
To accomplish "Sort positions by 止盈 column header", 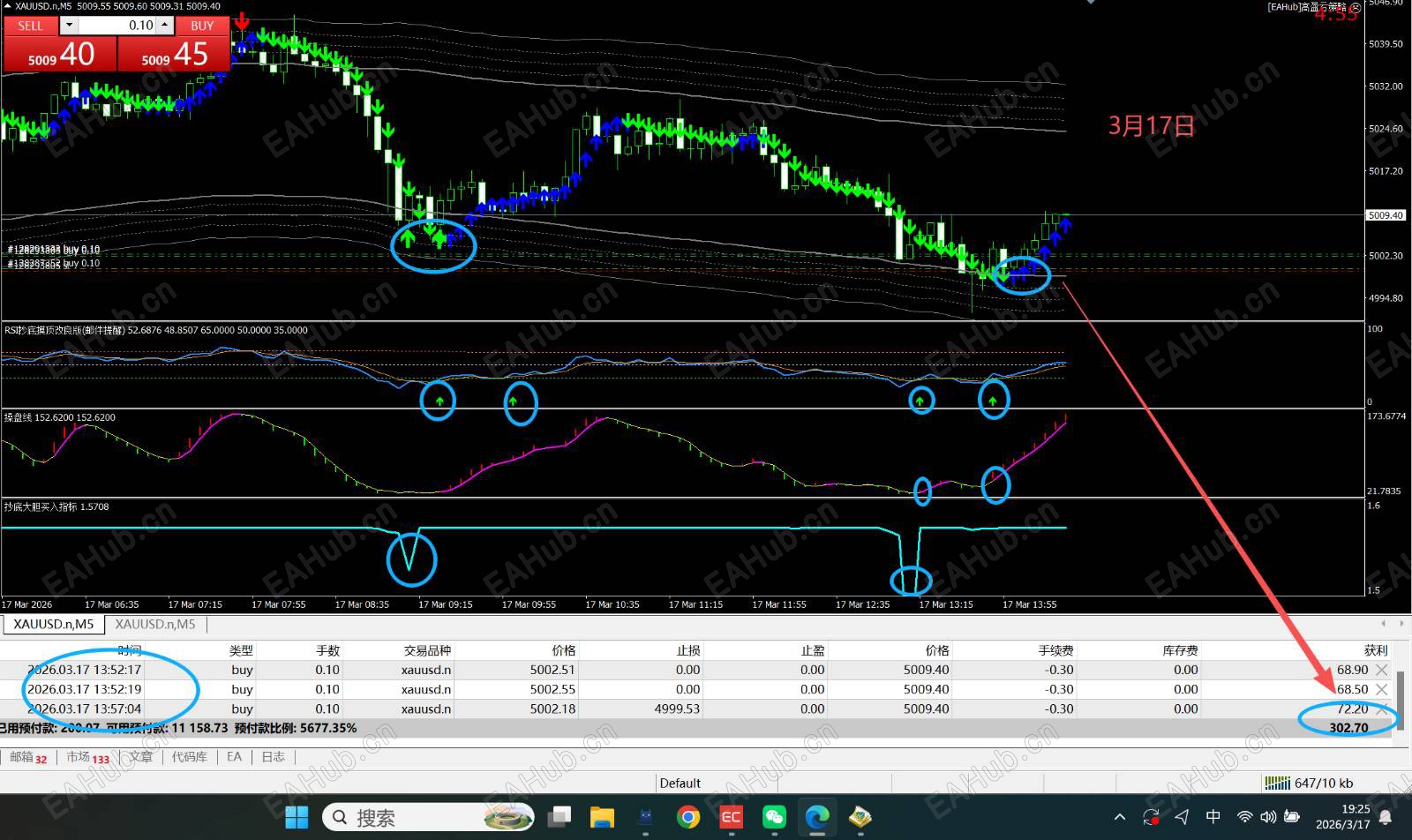I will point(813,650).
